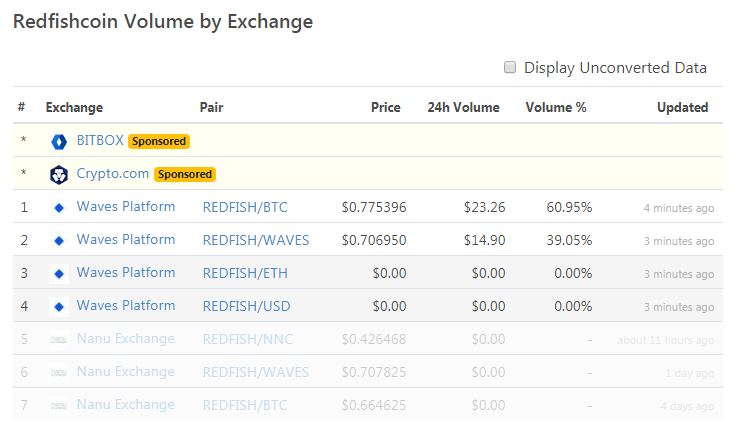Enable the Display Unconverted Data checkbox
Image resolution: width=739 pixels, height=430 pixels.
510,68
